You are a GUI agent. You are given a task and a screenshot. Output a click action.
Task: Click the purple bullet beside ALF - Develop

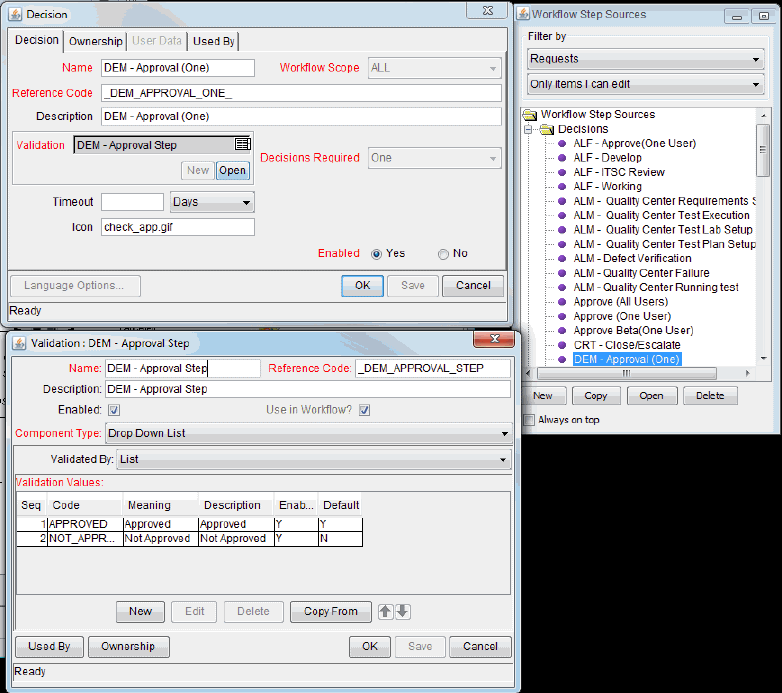(x=562, y=158)
